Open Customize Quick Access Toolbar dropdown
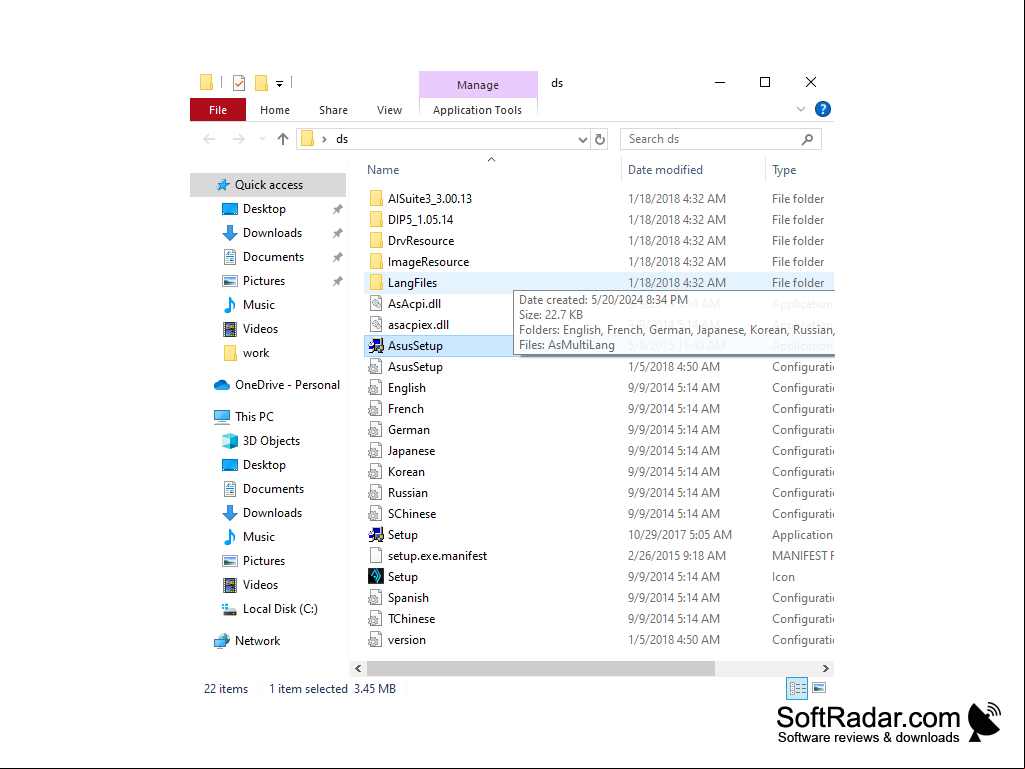The width and height of the screenshot is (1025, 769). click(279, 83)
